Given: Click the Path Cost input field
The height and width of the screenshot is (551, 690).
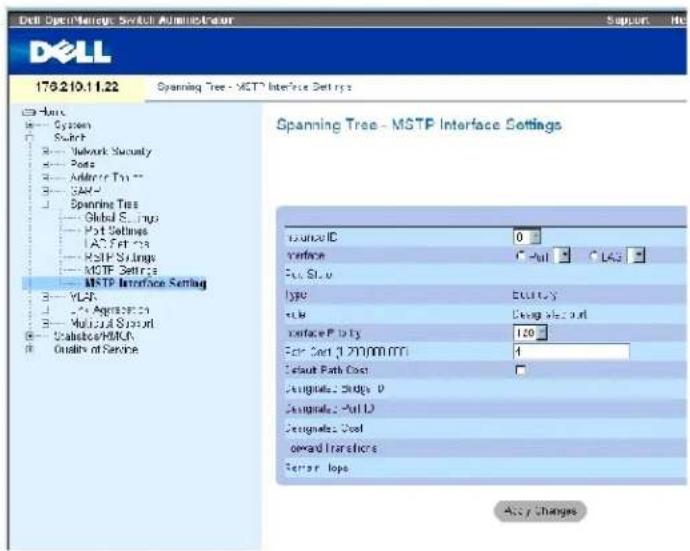Looking at the screenshot, I should [571, 351].
